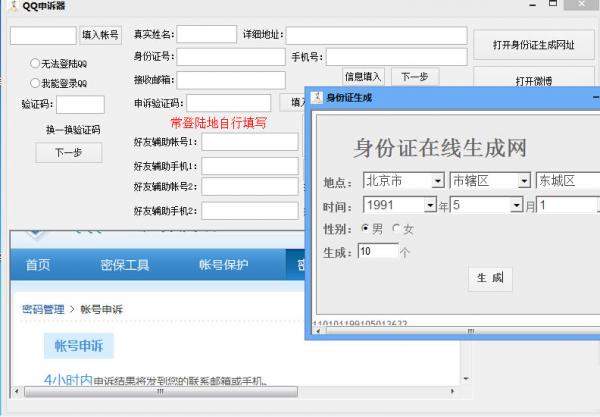600x417 pixels.
Task: Click the 打开微博 button
Action: point(534,78)
